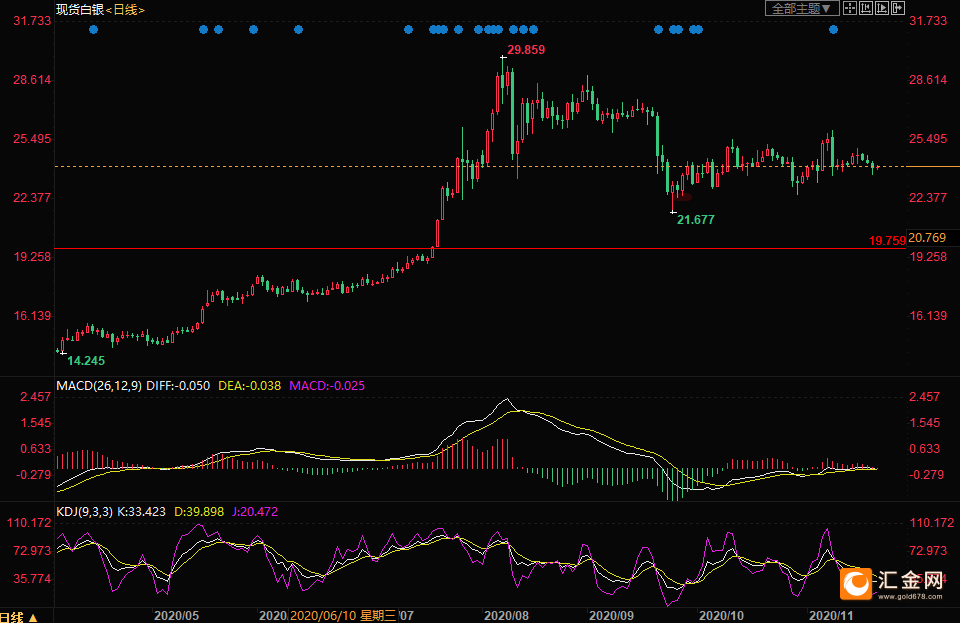This screenshot has height=623, width=960.
Task: Click the DIFF:-0.050 value
Action: click(x=178, y=386)
